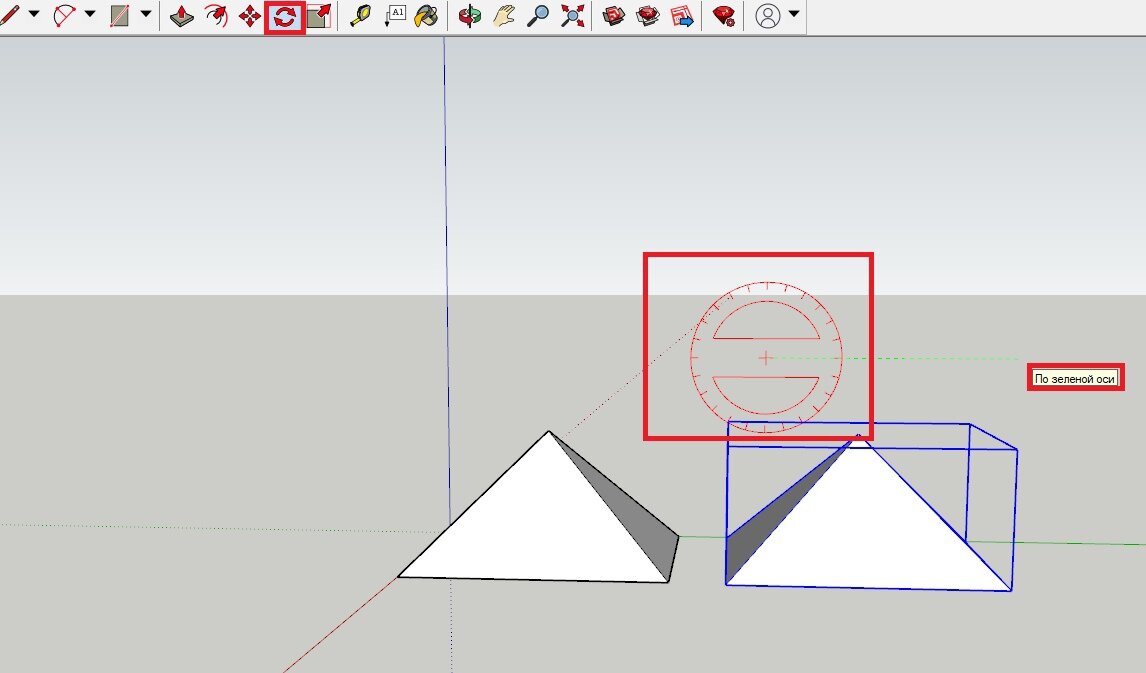Activate the Offset tool
1146x673 pixels.
[x=216, y=16]
